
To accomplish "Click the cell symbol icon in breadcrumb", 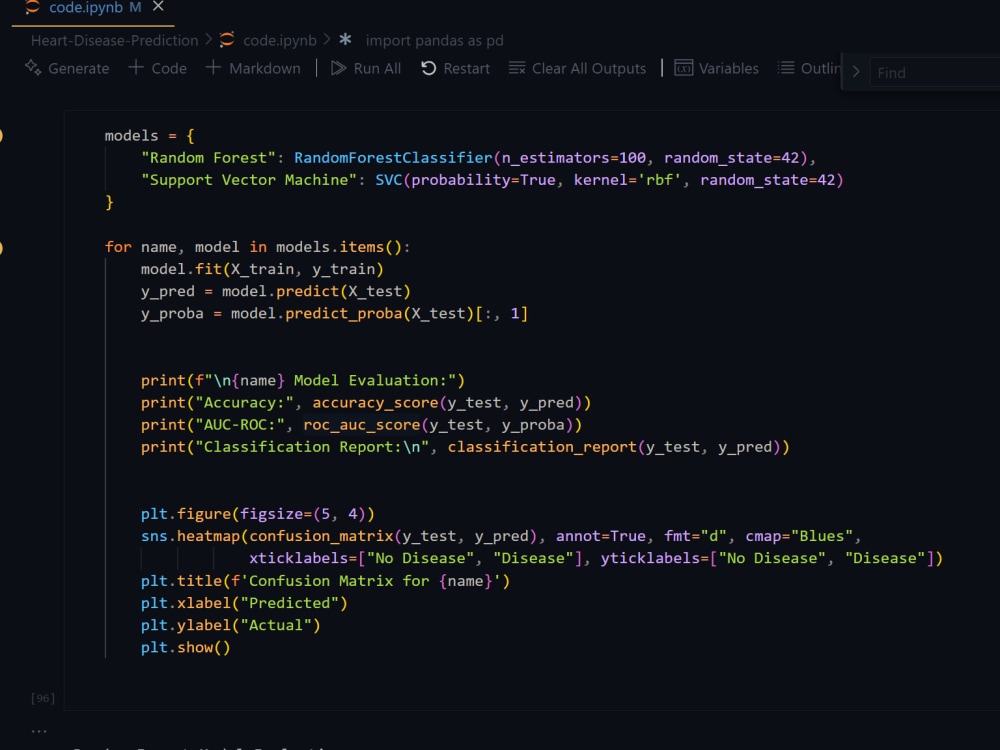I will pyautogui.click(x=345, y=40).
